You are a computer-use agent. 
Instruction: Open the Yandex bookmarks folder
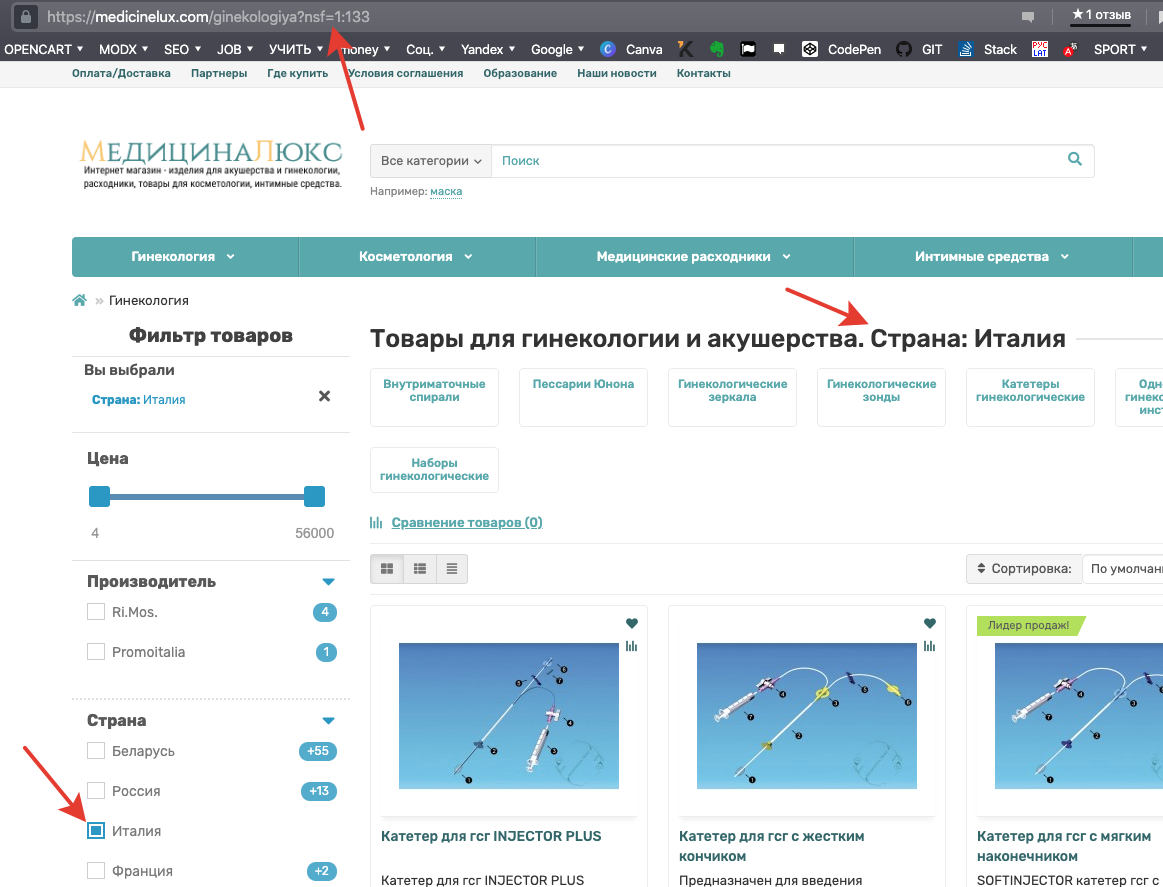(488, 49)
